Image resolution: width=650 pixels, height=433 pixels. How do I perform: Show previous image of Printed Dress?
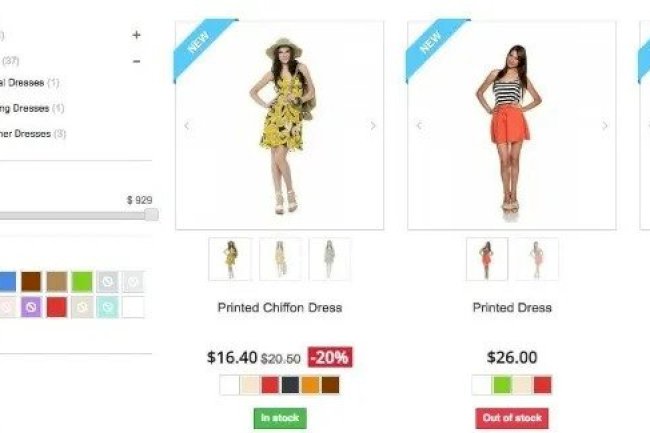pyautogui.click(x=419, y=126)
